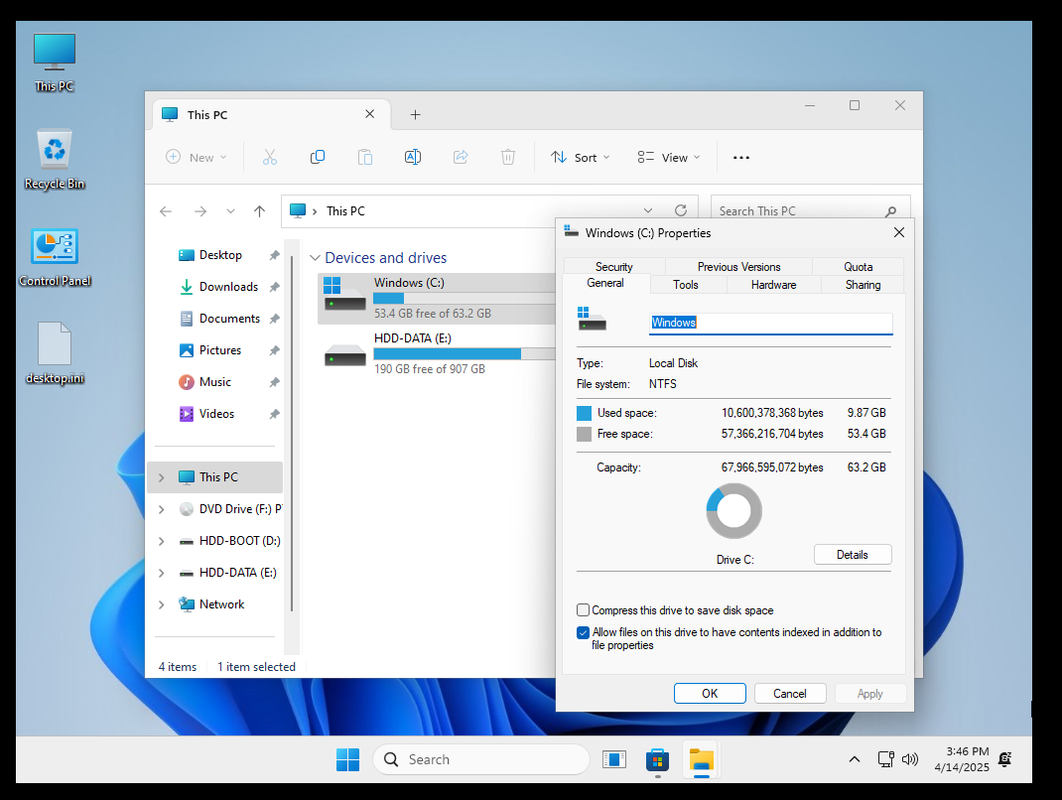This screenshot has width=1062, height=800.
Task: Click the network tray icon
Action: (886, 759)
